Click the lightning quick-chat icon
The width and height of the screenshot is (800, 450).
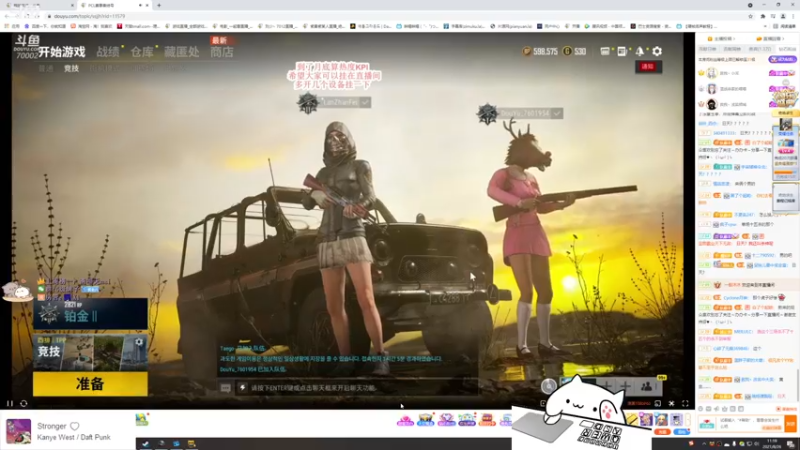[x=242, y=388]
